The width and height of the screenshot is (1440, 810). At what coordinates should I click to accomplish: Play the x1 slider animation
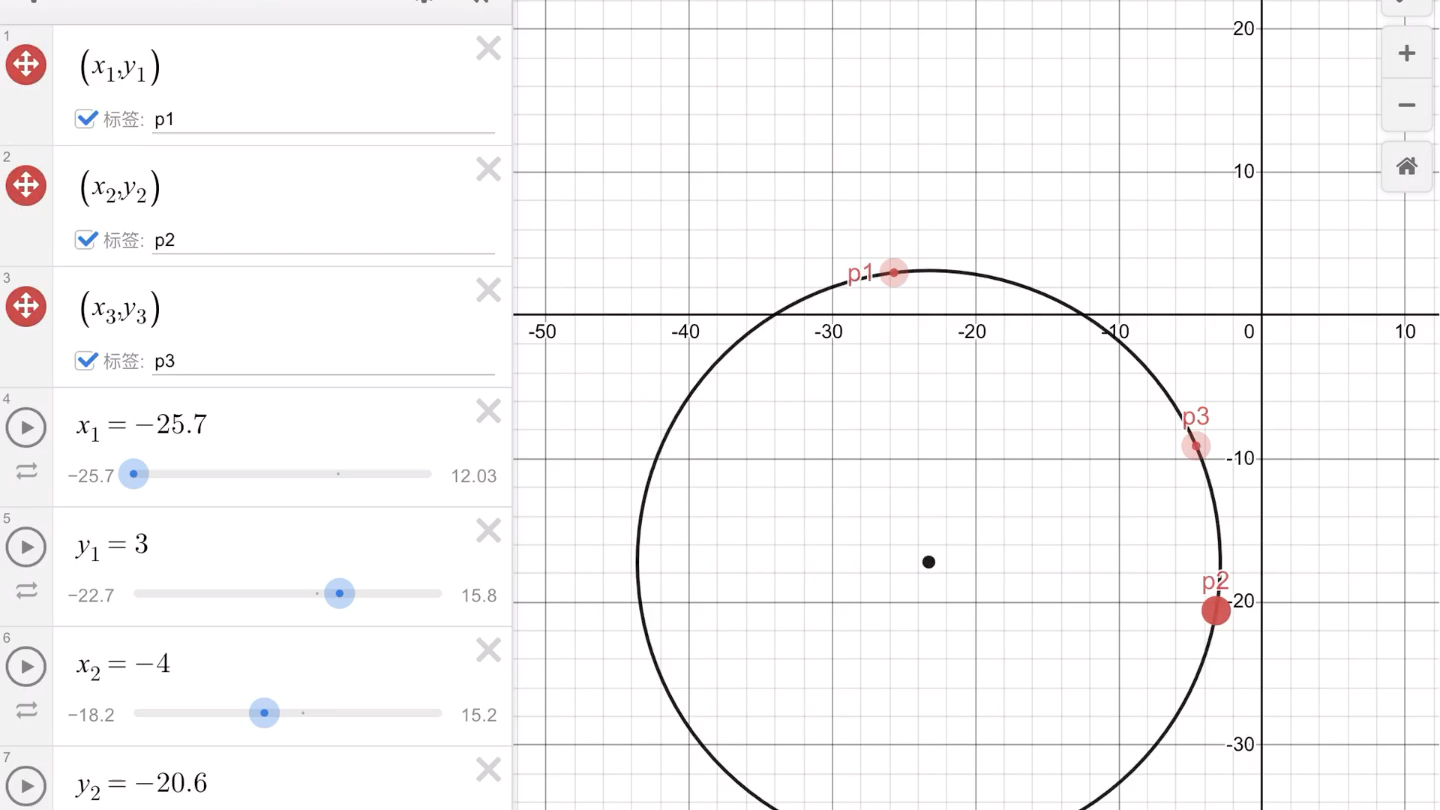coord(26,427)
